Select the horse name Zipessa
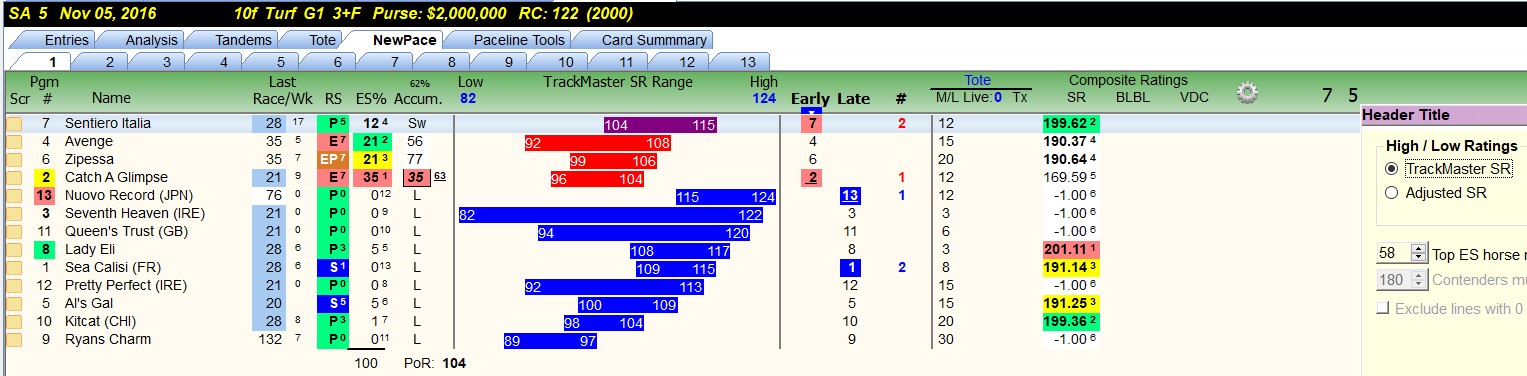The image size is (1527, 376). point(89,159)
